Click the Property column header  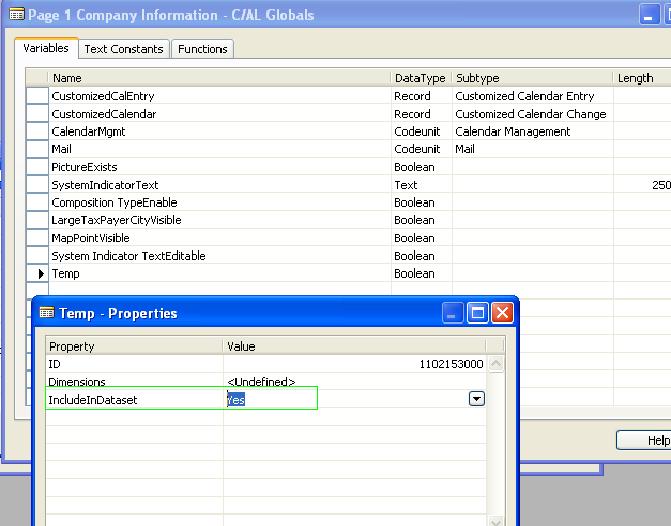pyautogui.click(x=134, y=346)
